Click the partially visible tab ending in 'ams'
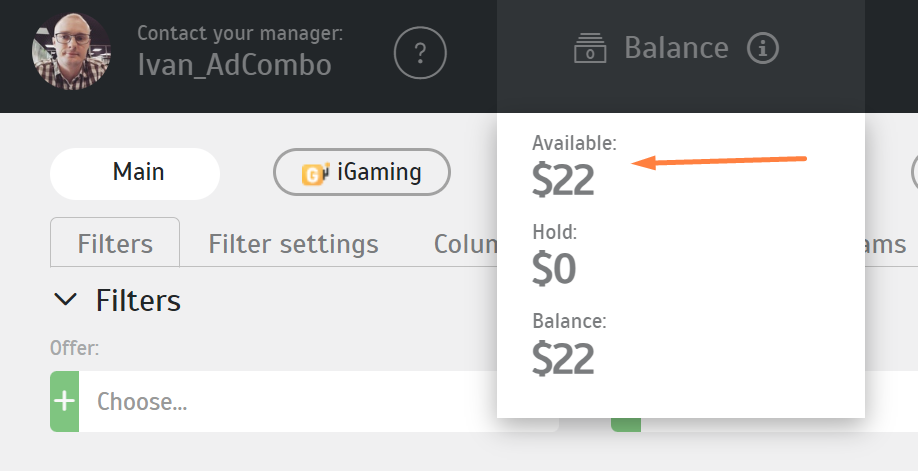918x471 pixels. click(885, 244)
